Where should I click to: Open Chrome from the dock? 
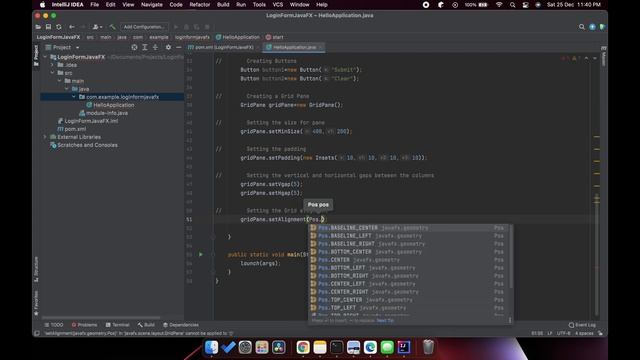303,347
